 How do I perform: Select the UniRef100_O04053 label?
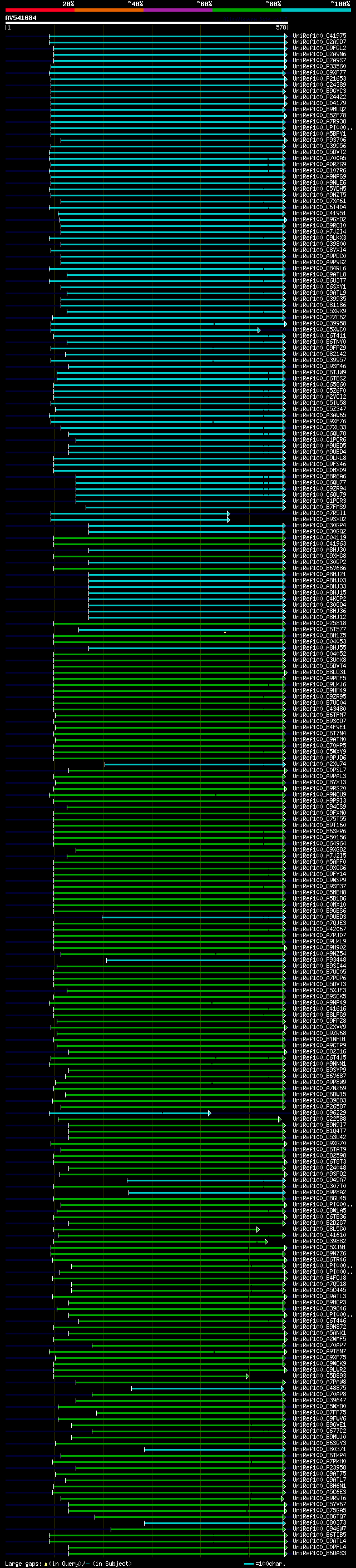click(x=319, y=641)
